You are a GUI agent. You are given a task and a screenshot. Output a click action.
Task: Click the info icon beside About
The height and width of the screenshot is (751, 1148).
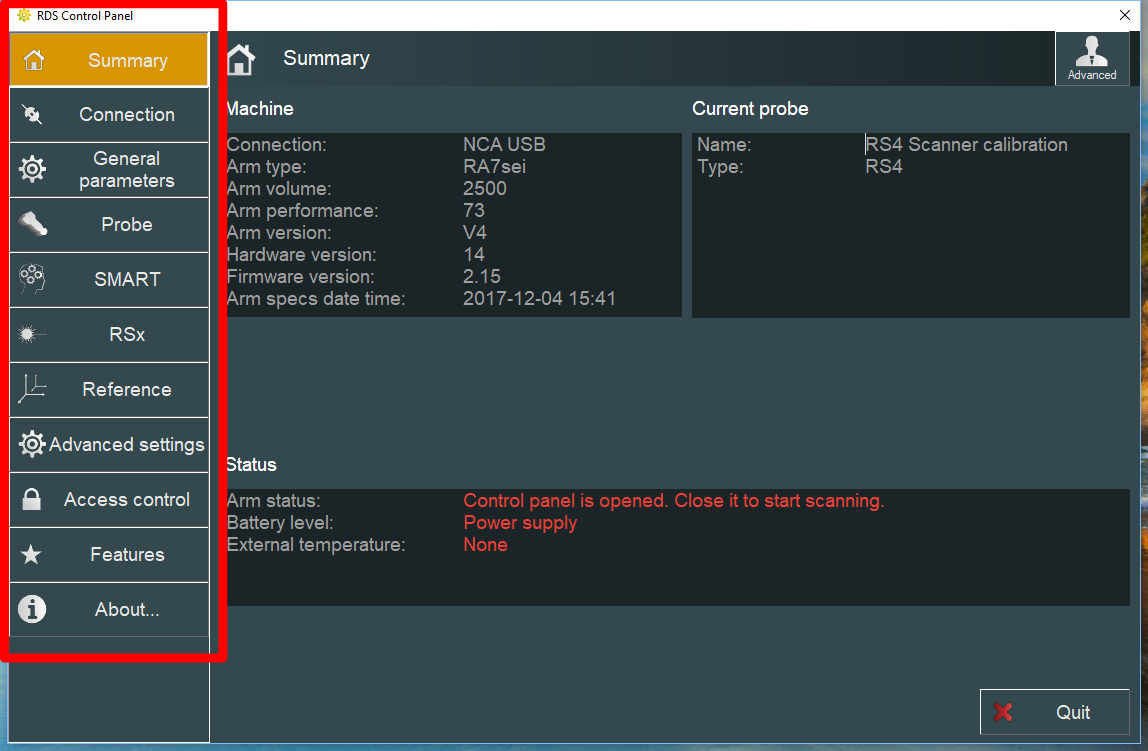[x=32, y=609]
